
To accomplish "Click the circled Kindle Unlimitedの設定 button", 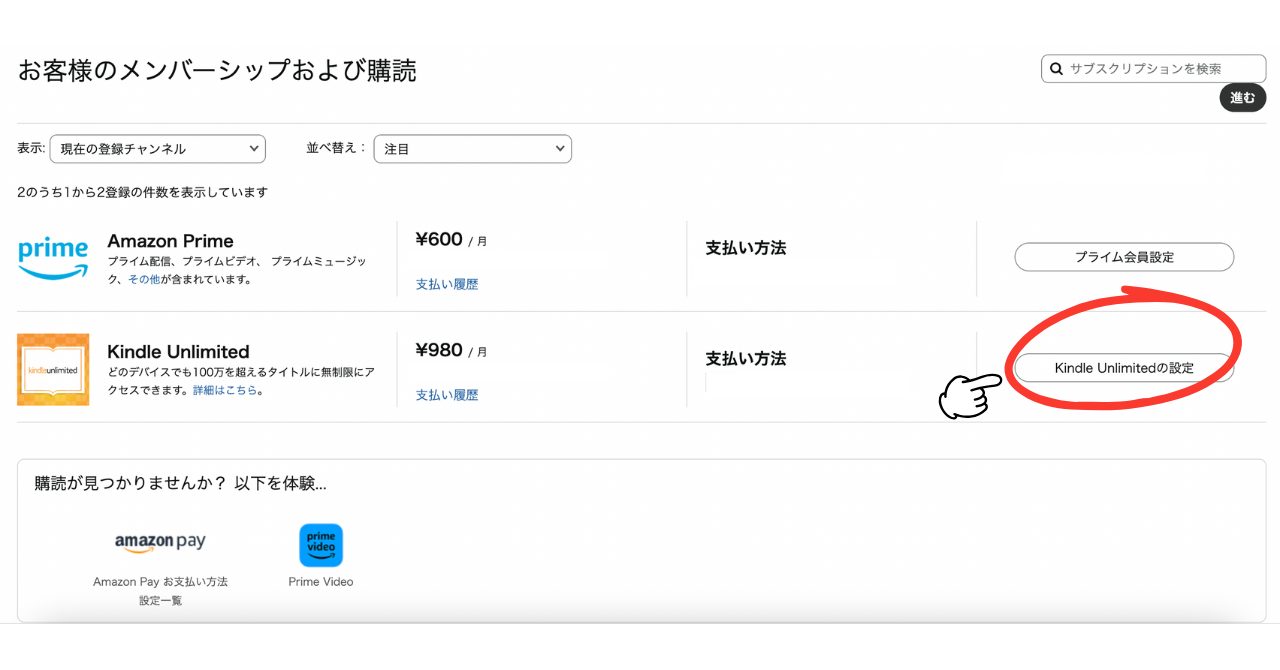I will (x=1123, y=367).
